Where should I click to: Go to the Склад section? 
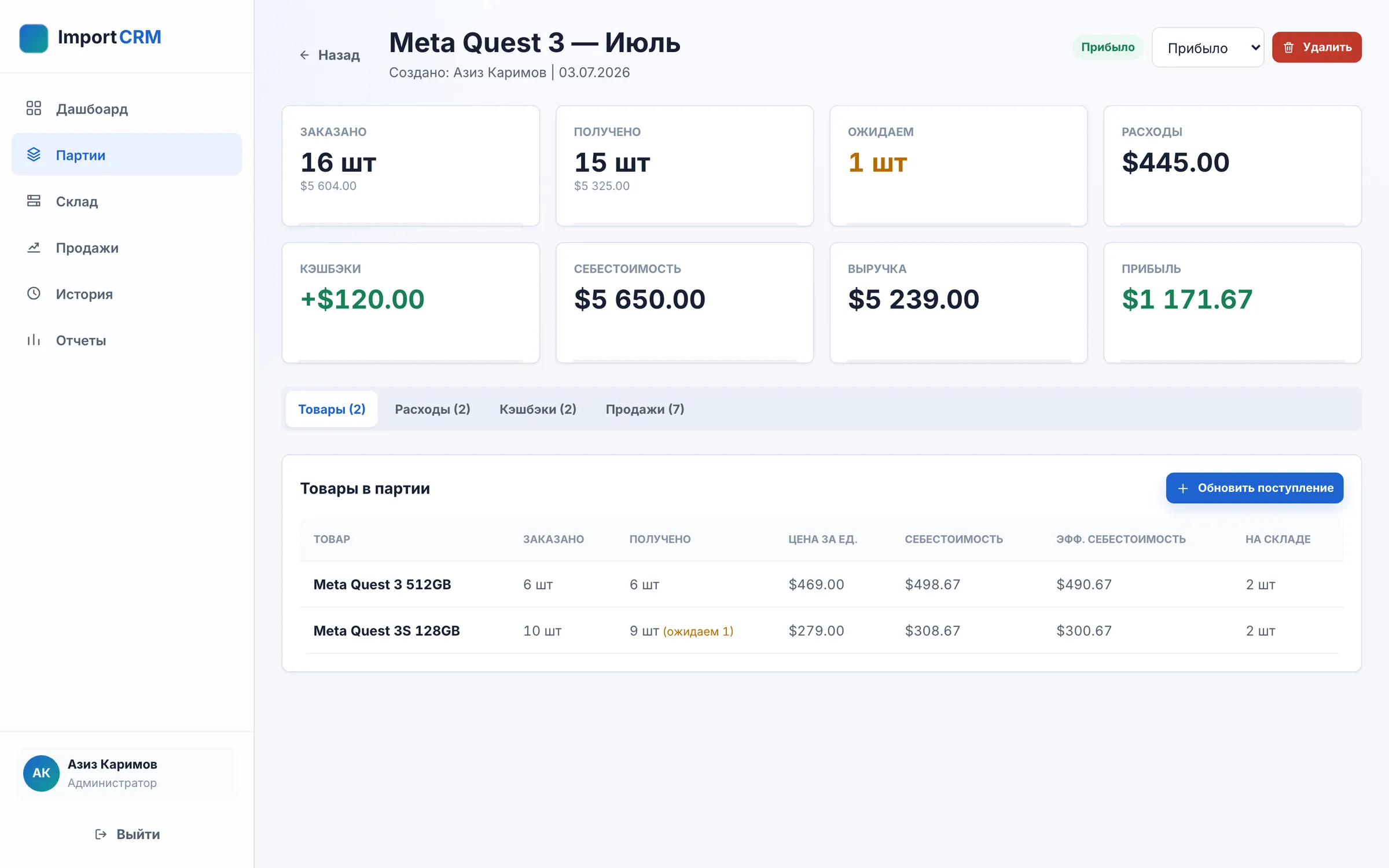[x=127, y=201]
